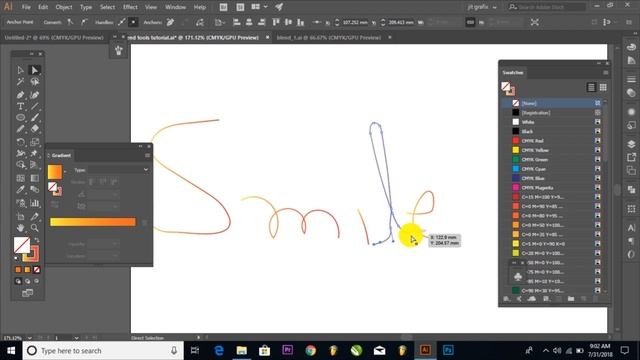Select the Pen tool
Screen dimensions: 640x360
pyautogui.click(x=20, y=95)
